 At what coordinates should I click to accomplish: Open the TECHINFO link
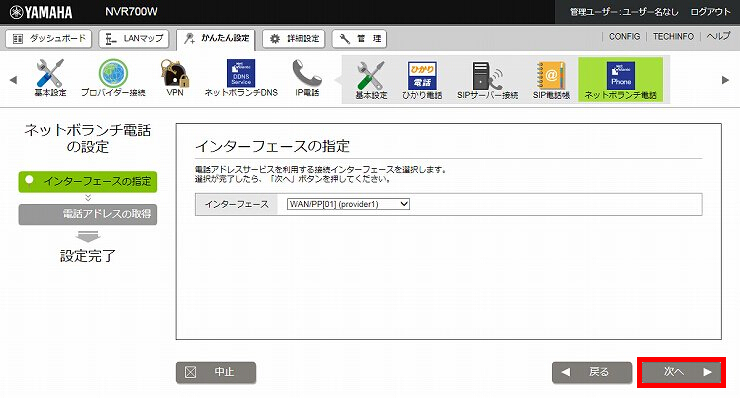click(673, 36)
